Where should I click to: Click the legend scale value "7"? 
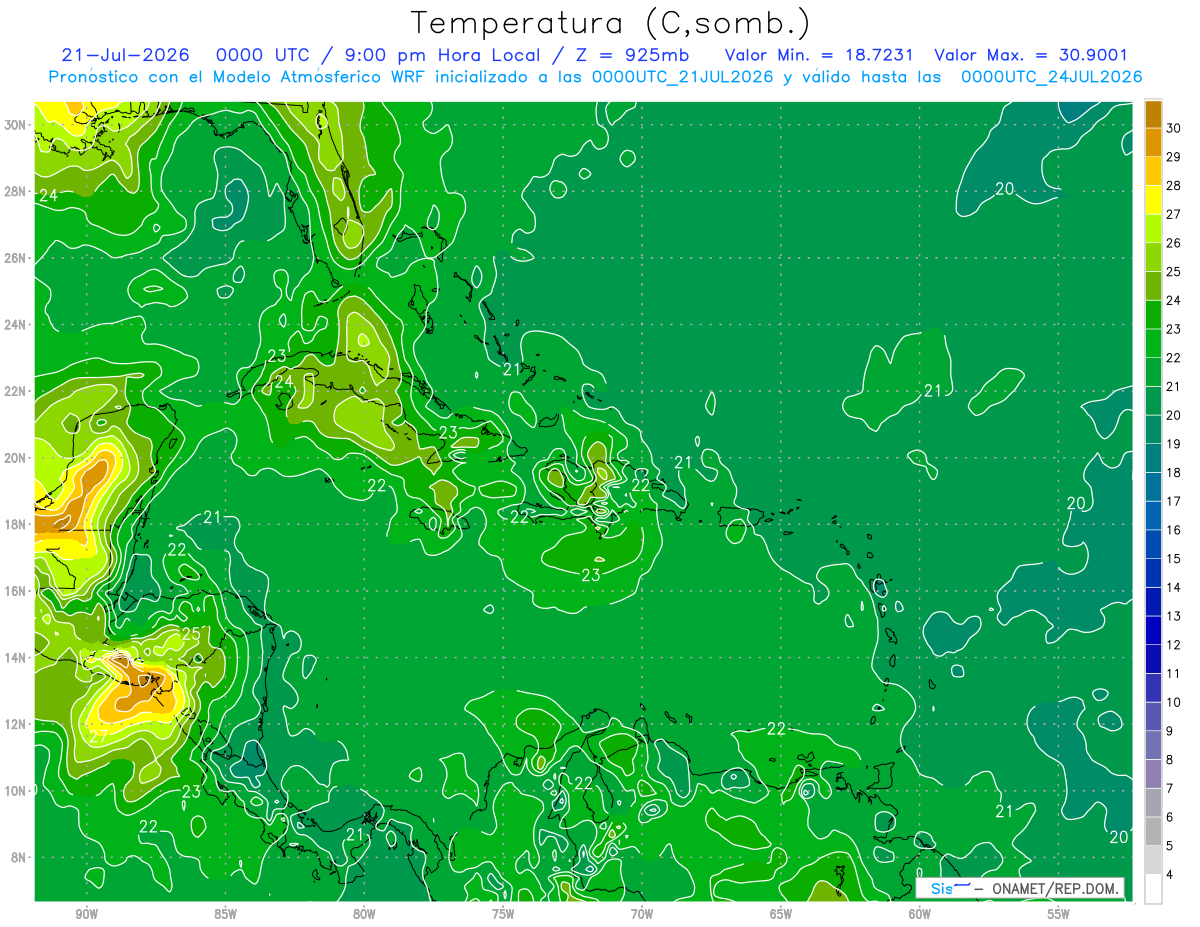pyautogui.click(x=1170, y=788)
